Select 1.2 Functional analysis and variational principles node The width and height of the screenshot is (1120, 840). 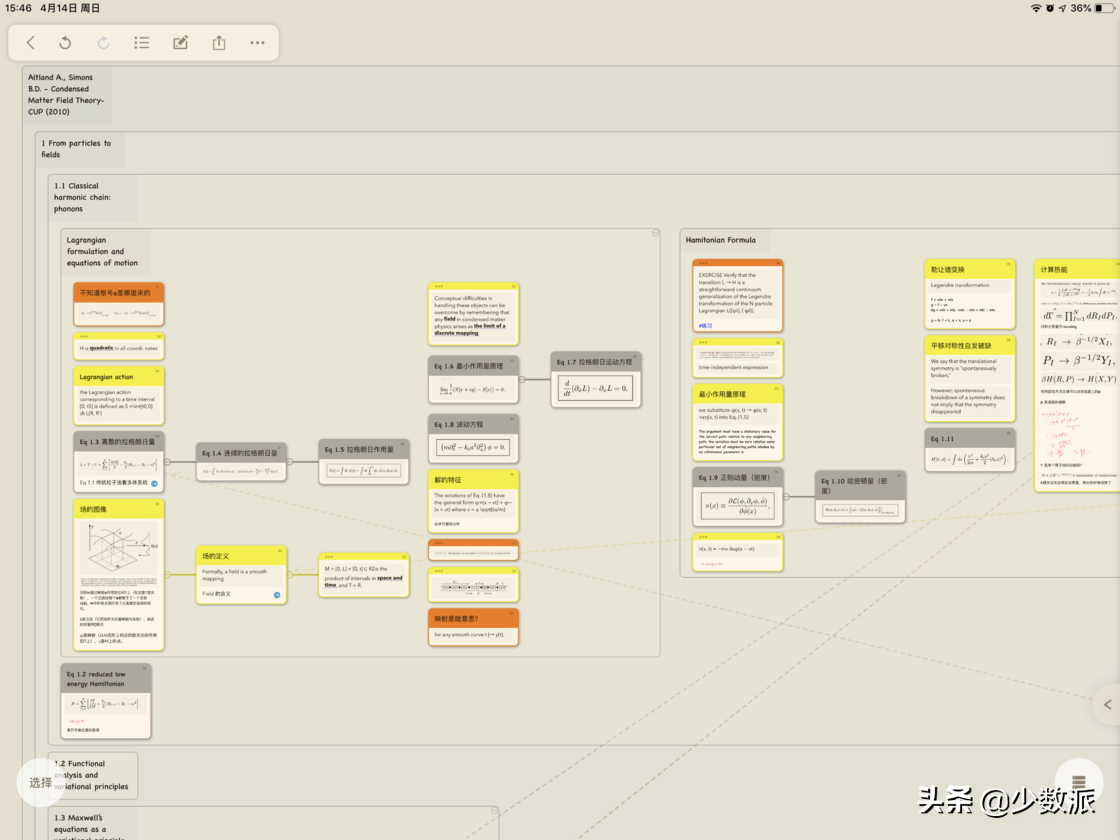91,775
